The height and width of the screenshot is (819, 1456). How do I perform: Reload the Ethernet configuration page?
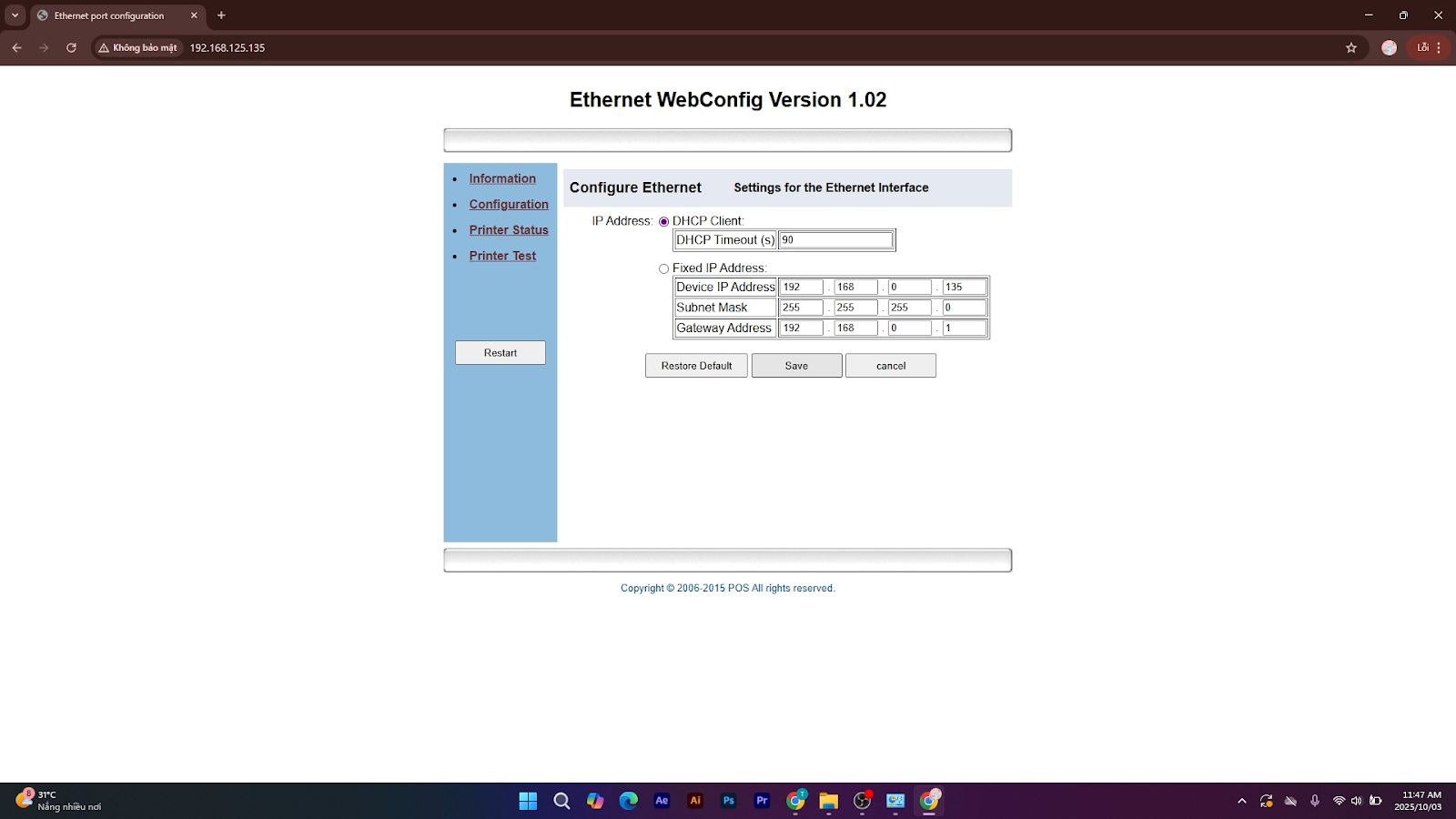click(x=71, y=47)
